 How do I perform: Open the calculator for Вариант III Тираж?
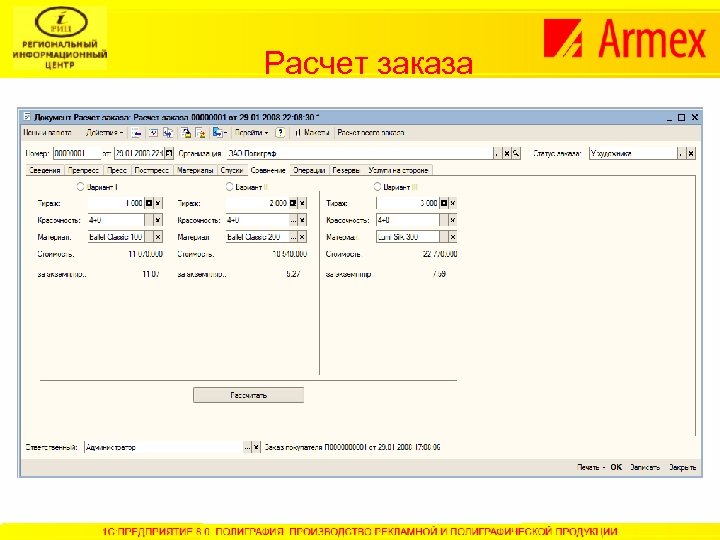444,203
